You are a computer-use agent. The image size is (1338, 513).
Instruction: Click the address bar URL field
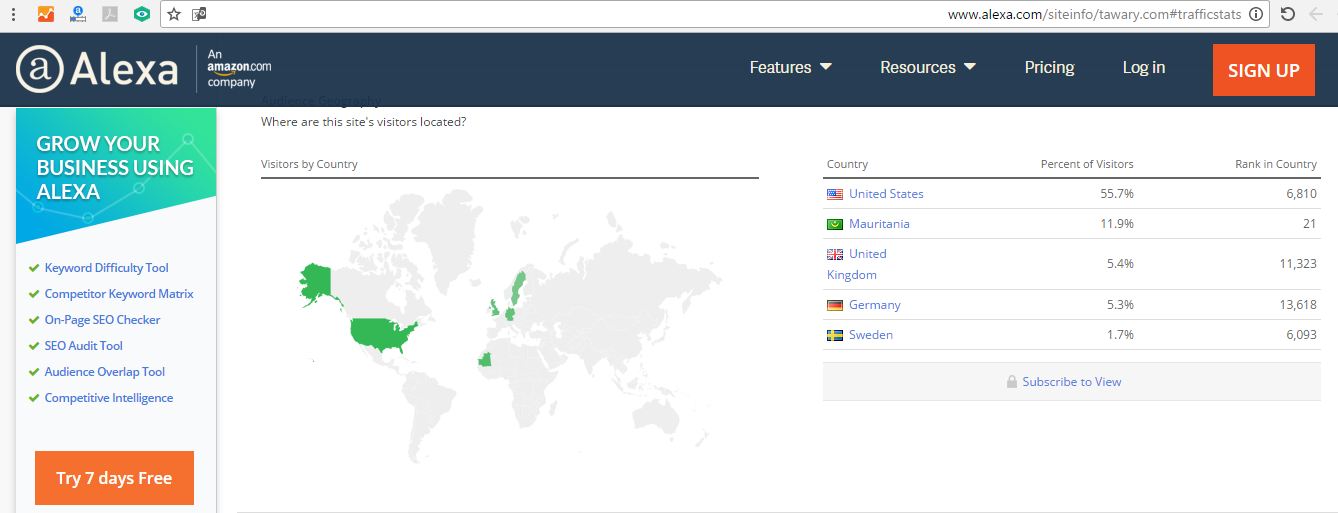[x=600, y=14]
